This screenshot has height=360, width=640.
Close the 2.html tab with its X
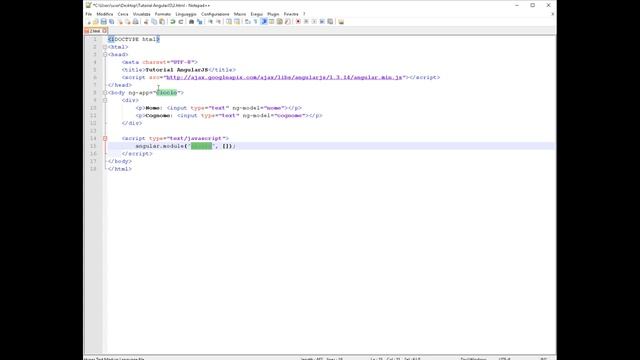[105, 31]
